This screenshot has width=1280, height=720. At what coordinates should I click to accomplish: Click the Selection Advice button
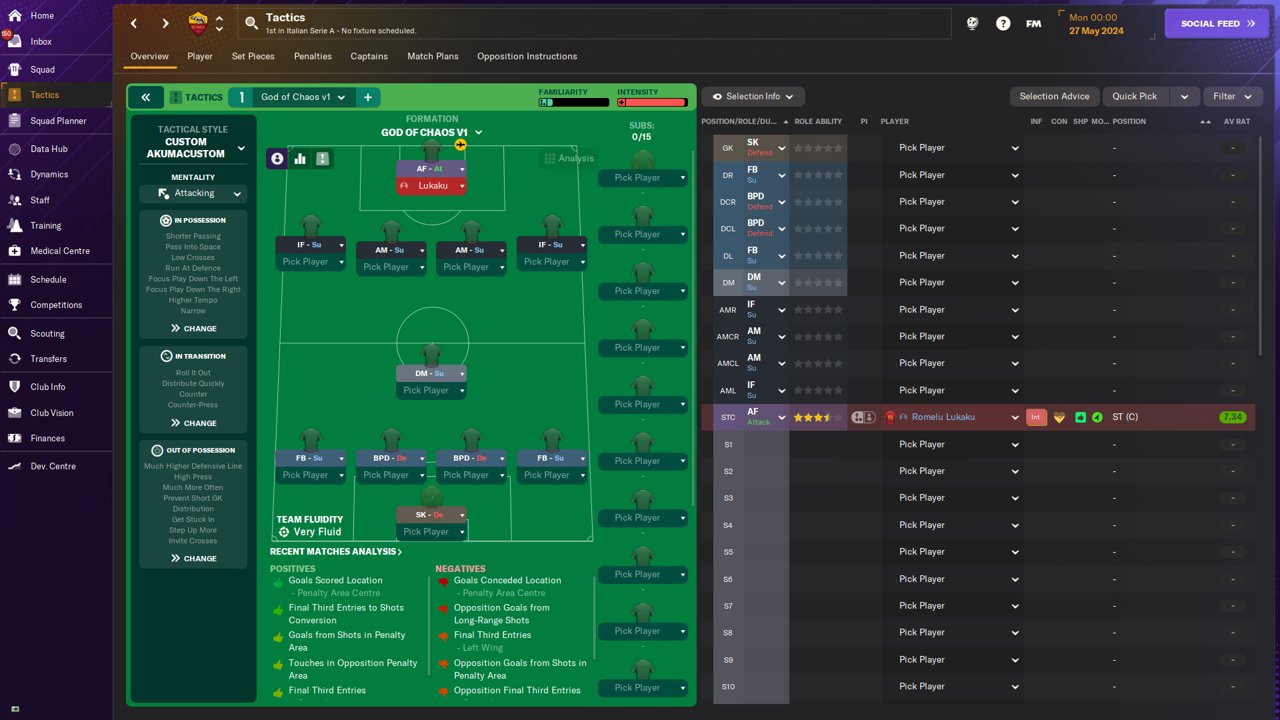tap(1055, 96)
